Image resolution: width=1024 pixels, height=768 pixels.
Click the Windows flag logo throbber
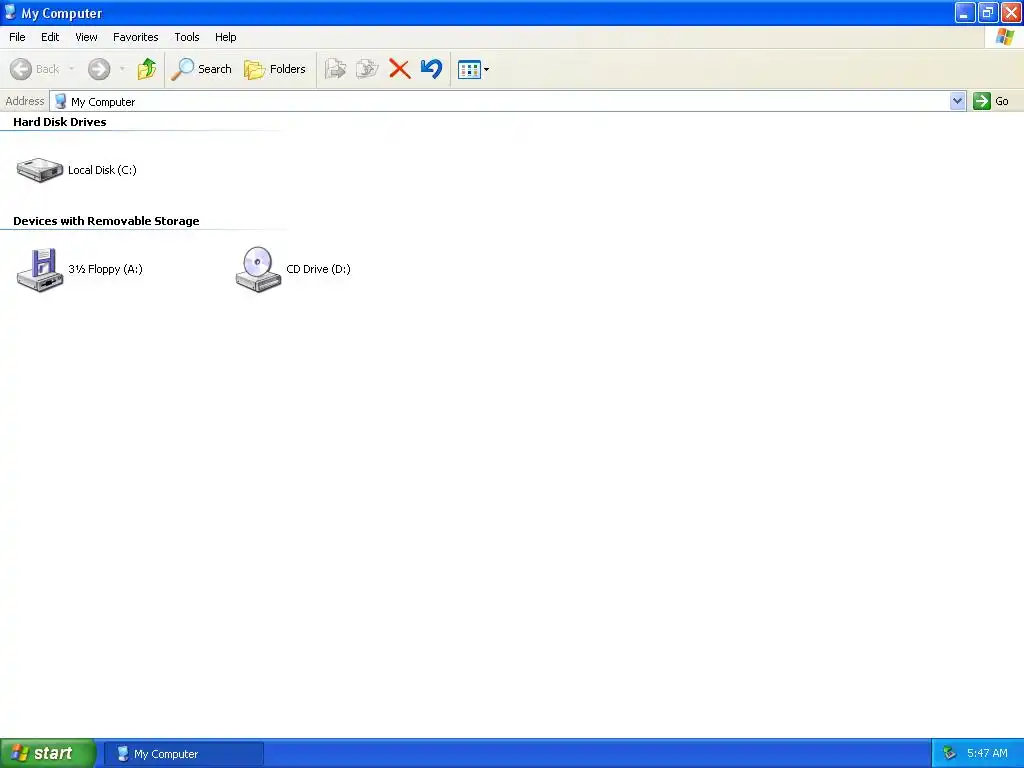click(1004, 37)
